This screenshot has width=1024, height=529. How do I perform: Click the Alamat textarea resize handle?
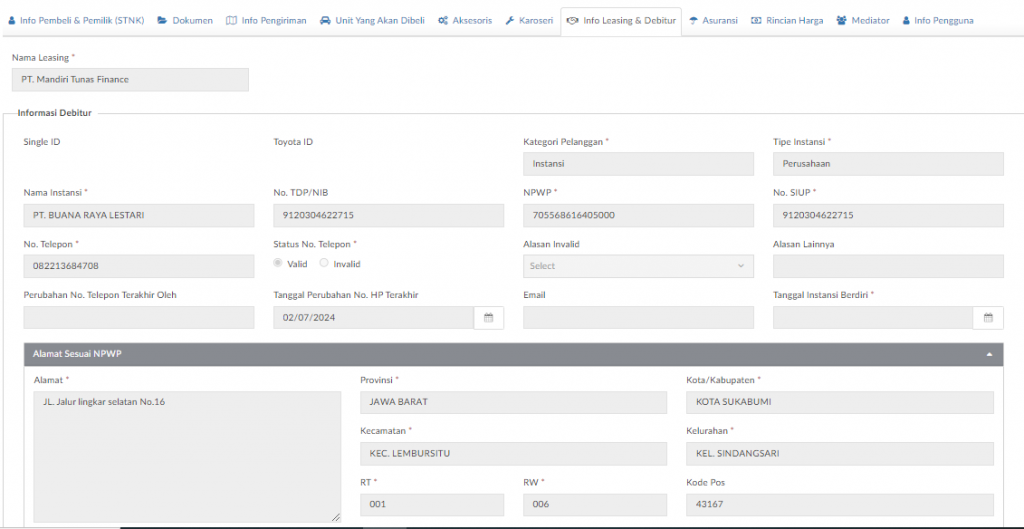tap(336, 517)
